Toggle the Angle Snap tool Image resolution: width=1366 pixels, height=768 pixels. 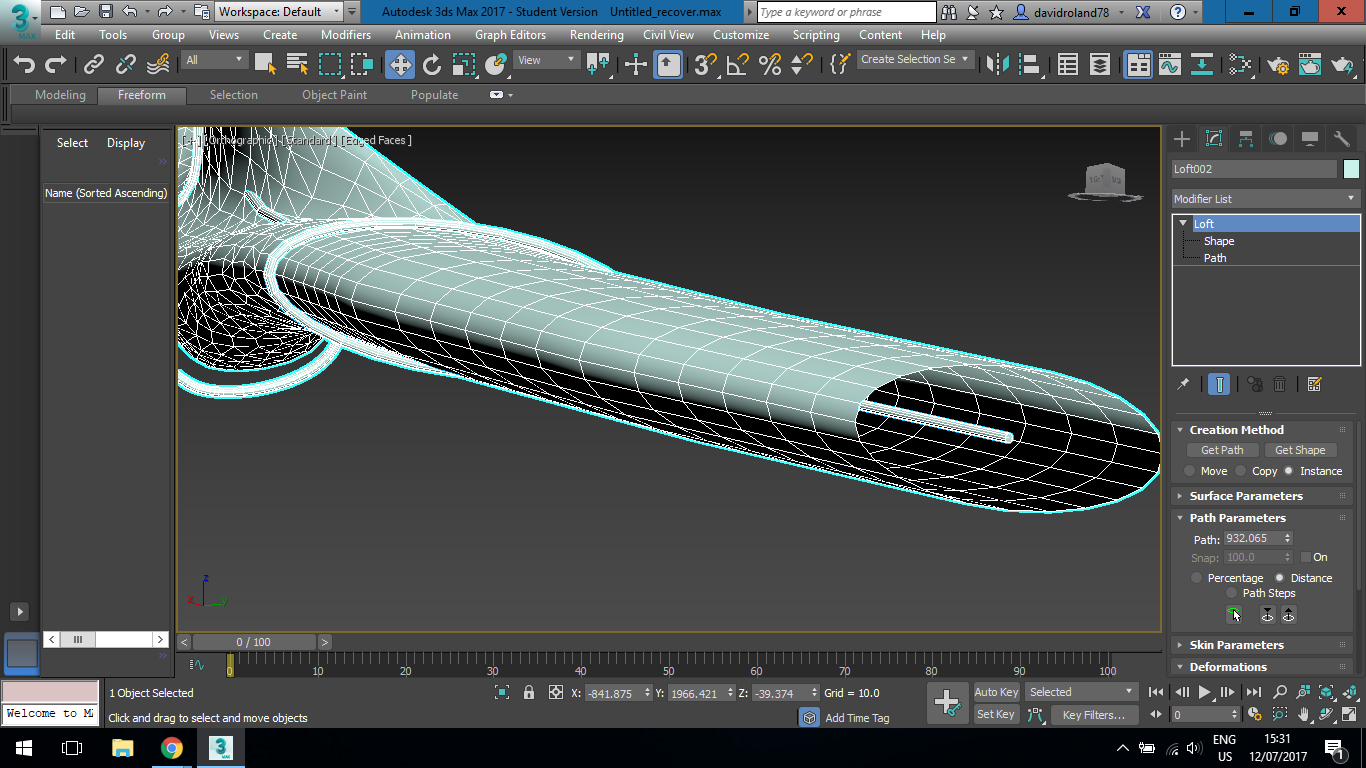(x=737, y=65)
